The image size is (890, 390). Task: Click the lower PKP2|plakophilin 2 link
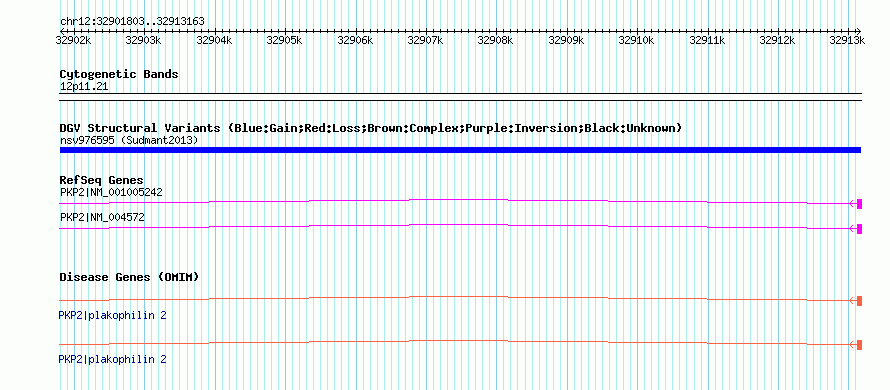pos(112,359)
